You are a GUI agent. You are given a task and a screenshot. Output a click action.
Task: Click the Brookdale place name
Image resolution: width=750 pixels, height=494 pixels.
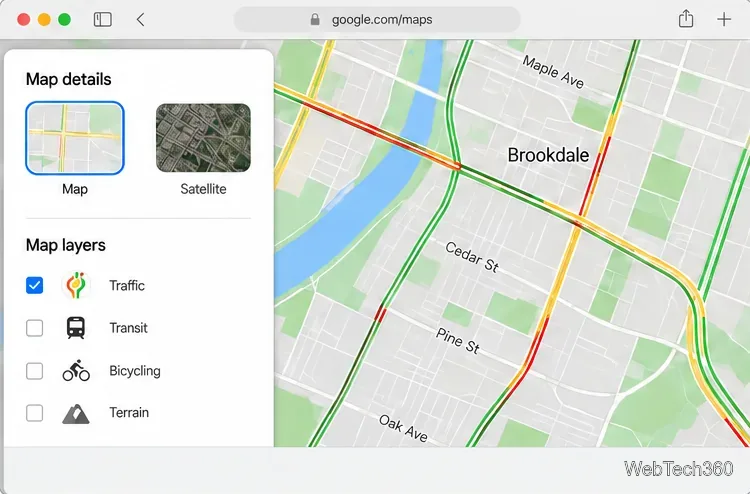pos(548,155)
